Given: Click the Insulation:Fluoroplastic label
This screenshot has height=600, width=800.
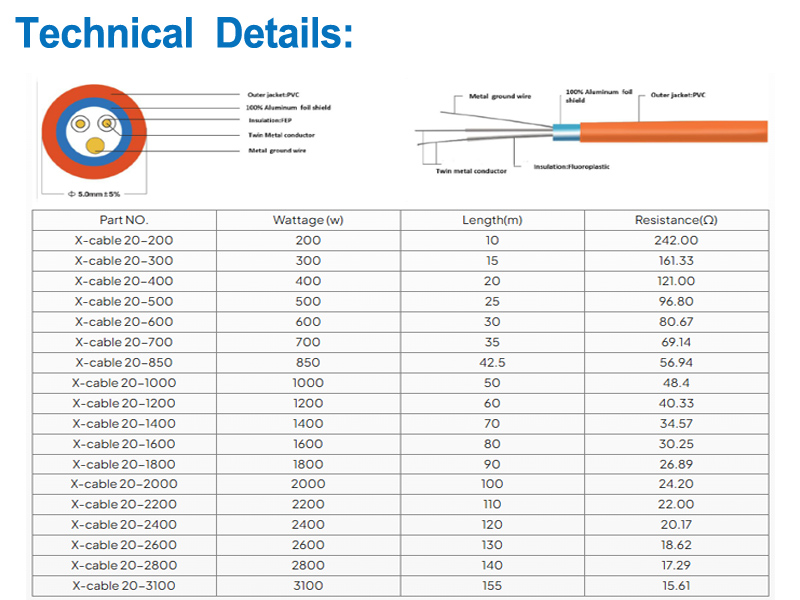Looking at the screenshot, I should point(571,167).
